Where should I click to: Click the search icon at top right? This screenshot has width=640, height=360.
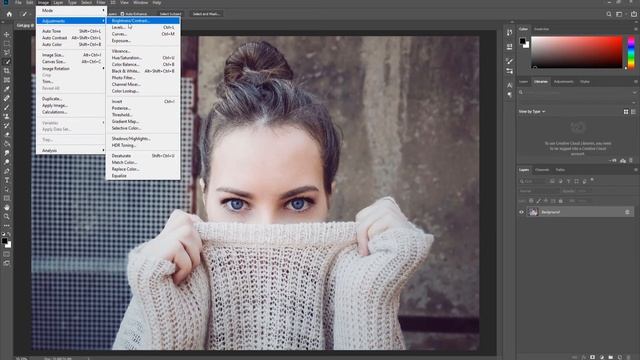609,14
